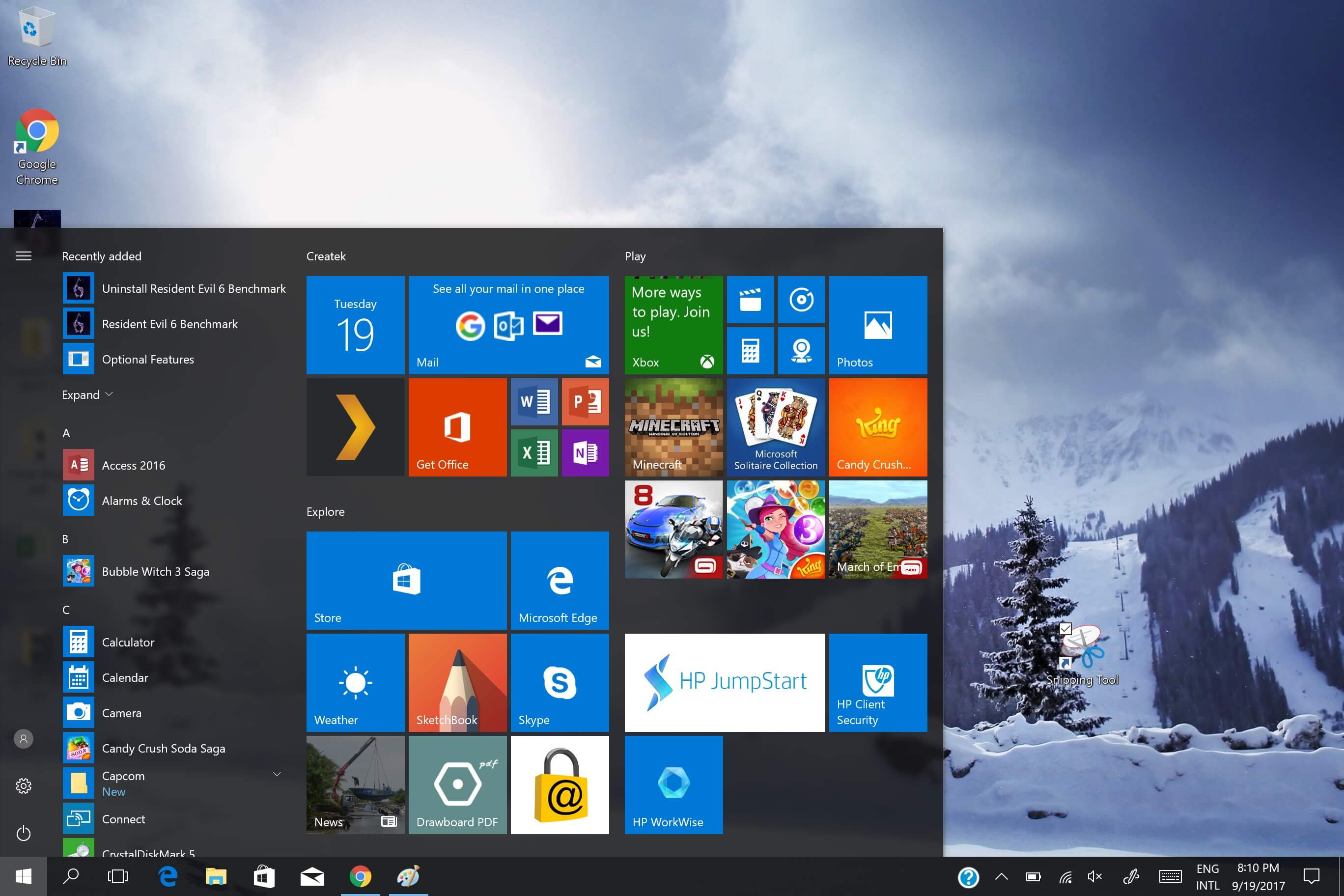The width and height of the screenshot is (1344, 896).
Task: Select the Snipping Tool desktop shortcut
Action: coord(1082,655)
